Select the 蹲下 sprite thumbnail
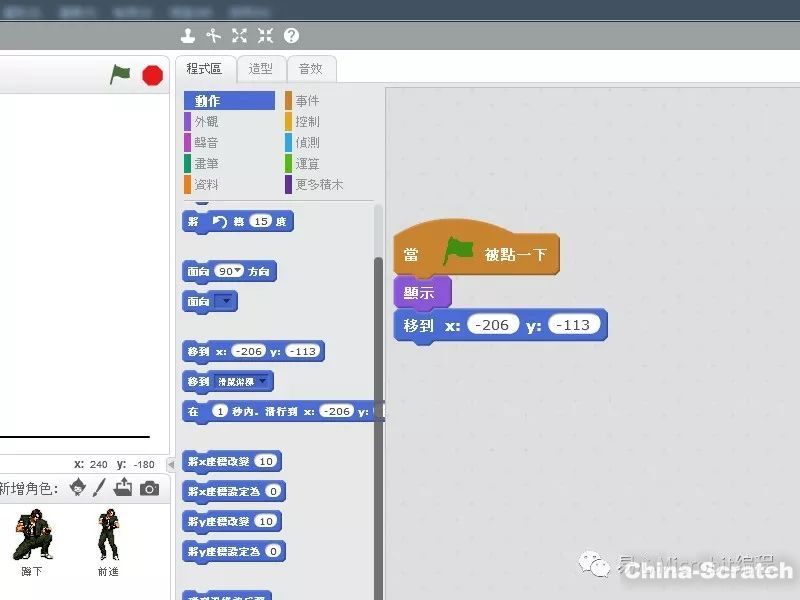Image resolution: width=800 pixels, height=600 pixels. click(31, 541)
